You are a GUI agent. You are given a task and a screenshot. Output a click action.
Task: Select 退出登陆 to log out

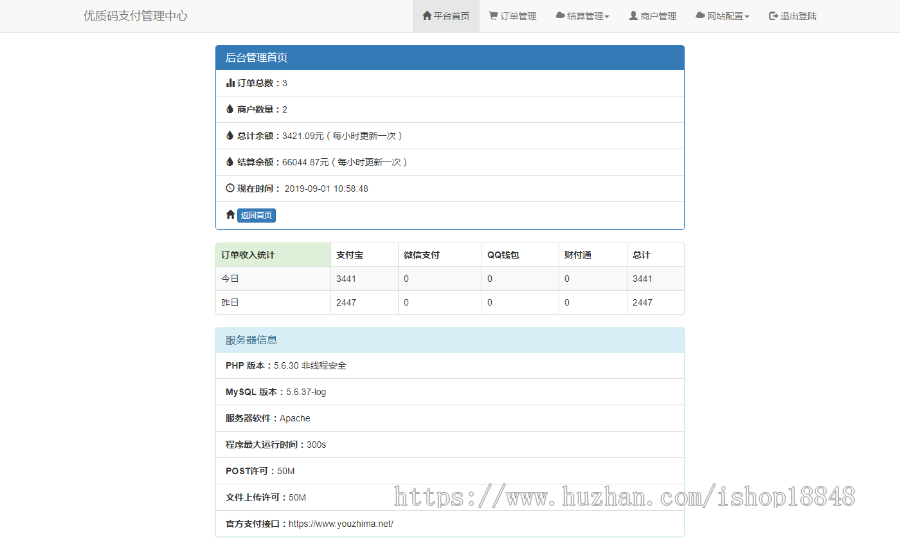[x=793, y=16]
